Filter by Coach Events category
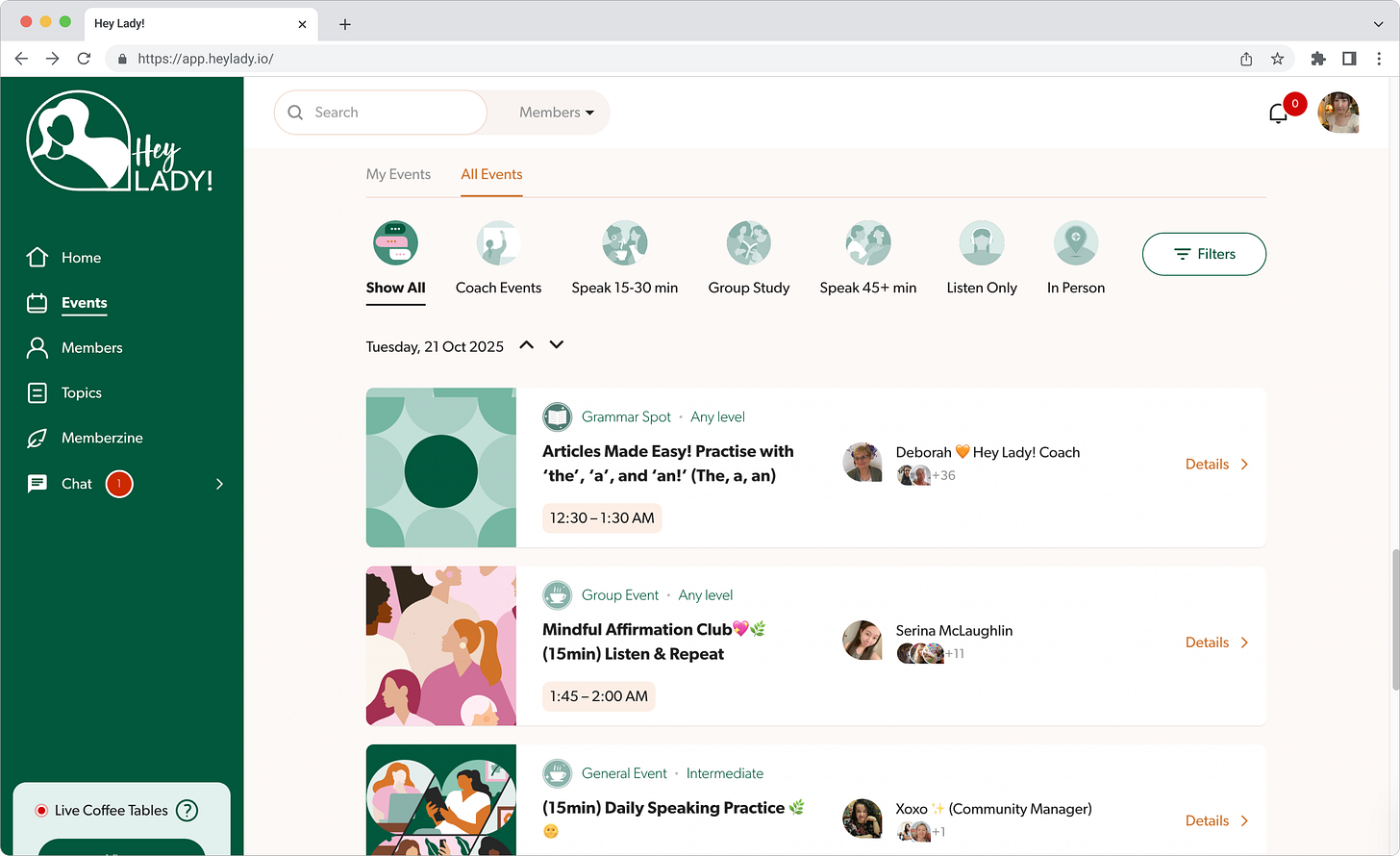The width and height of the screenshot is (1400, 856). coord(498,258)
